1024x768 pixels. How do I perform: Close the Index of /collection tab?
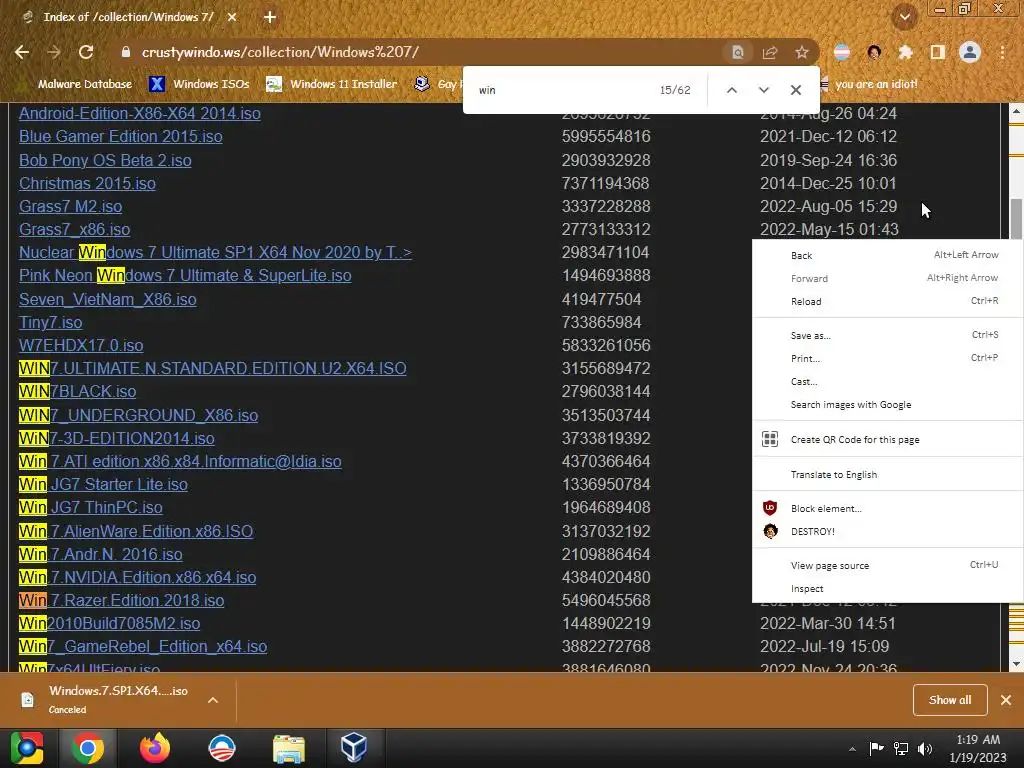click(232, 17)
